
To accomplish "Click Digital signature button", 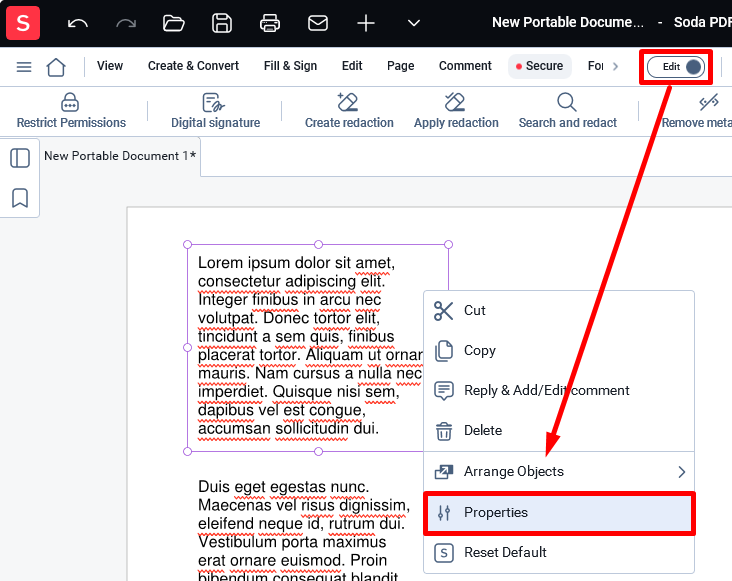I will (215, 111).
